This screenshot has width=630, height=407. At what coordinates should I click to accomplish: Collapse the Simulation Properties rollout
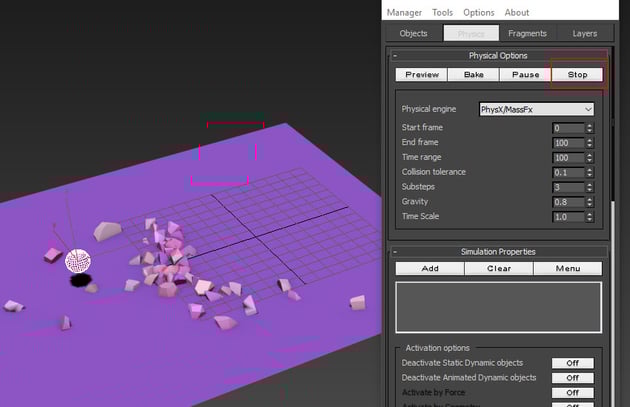[x=395, y=252]
